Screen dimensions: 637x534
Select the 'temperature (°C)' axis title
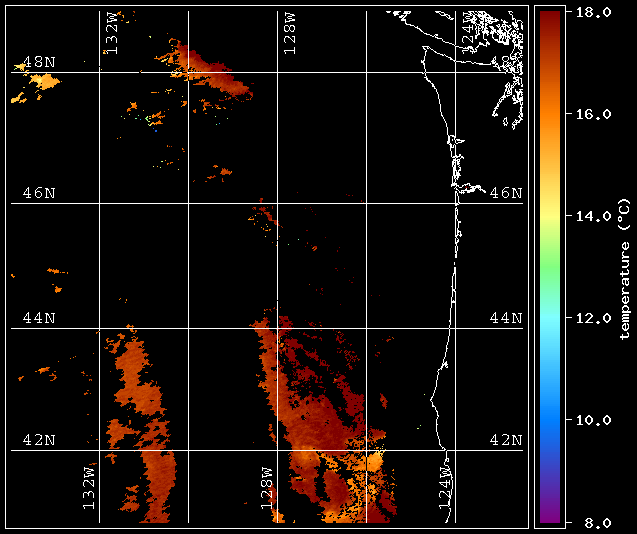point(623,267)
